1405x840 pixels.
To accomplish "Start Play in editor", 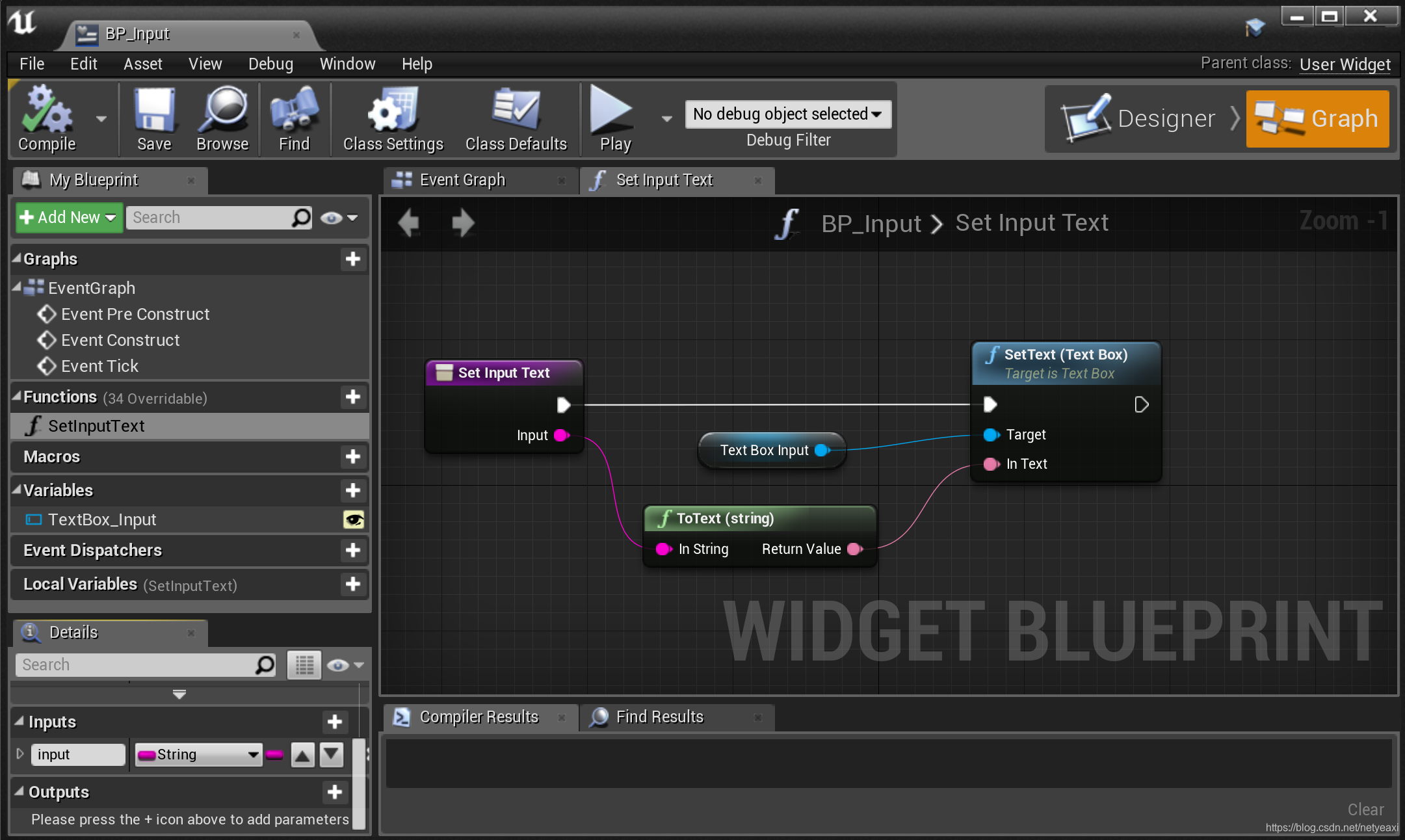I will coord(614,119).
